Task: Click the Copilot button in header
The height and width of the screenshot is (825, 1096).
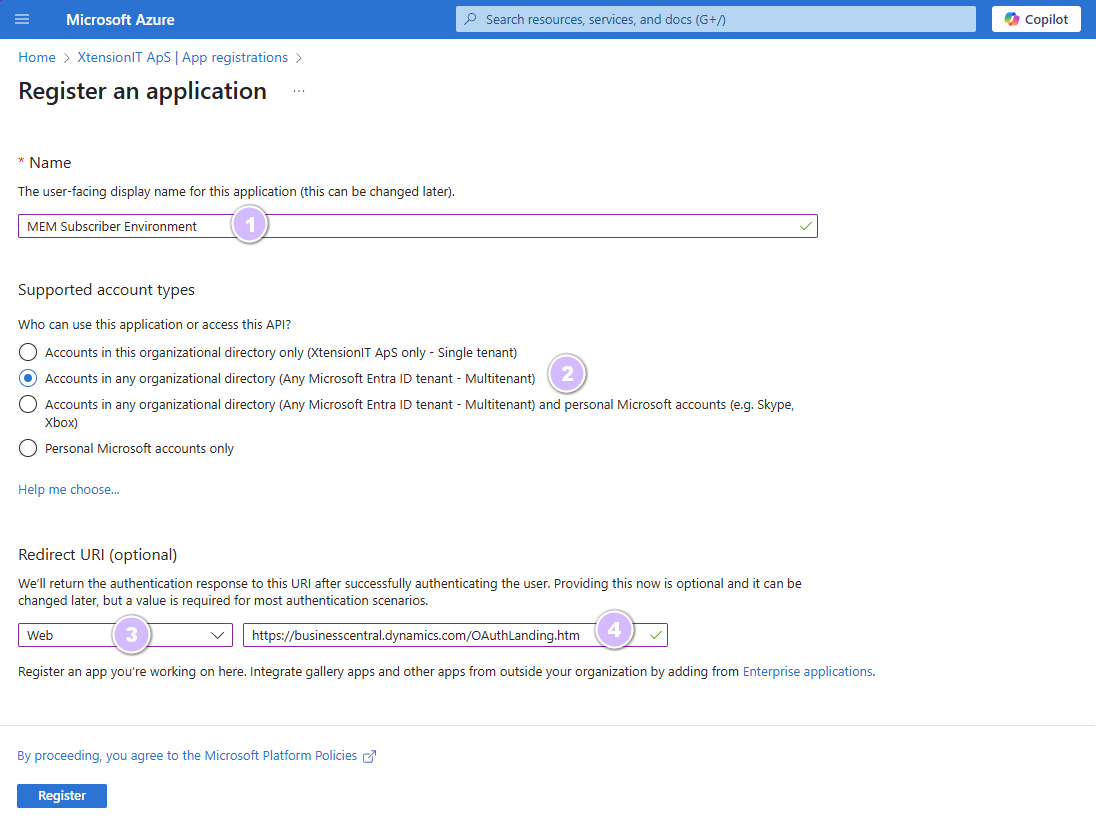Action: click(x=1036, y=19)
